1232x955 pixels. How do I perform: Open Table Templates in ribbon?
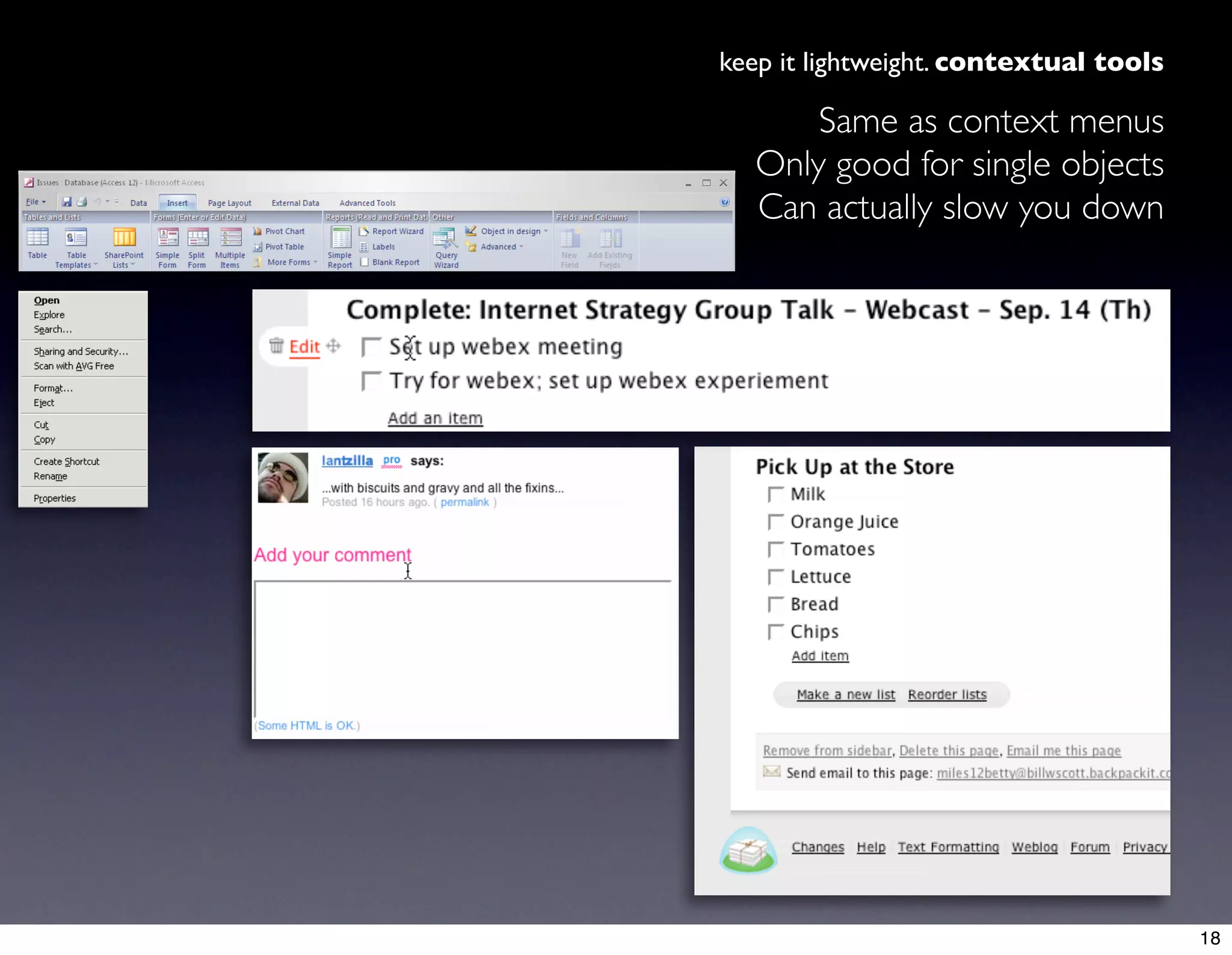click(x=76, y=247)
